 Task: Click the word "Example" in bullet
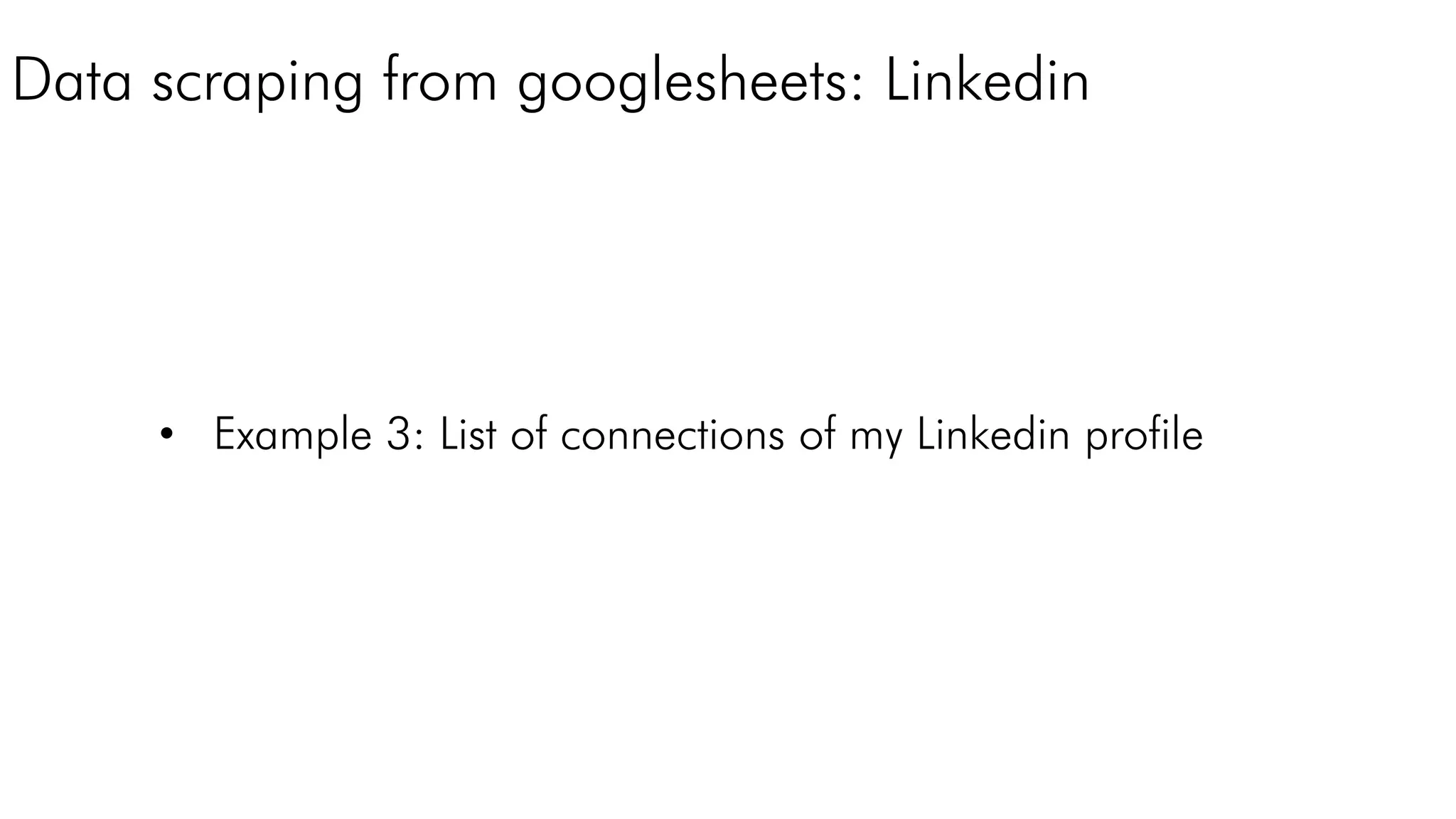point(293,435)
